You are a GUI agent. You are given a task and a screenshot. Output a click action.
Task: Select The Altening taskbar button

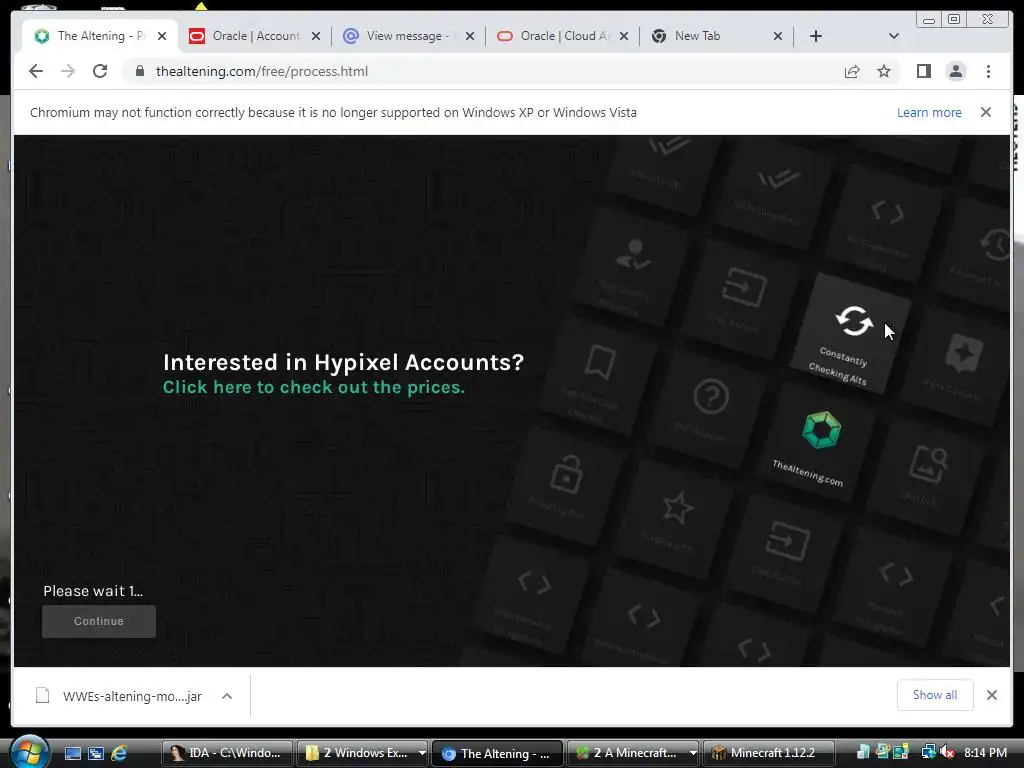(x=497, y=753)
